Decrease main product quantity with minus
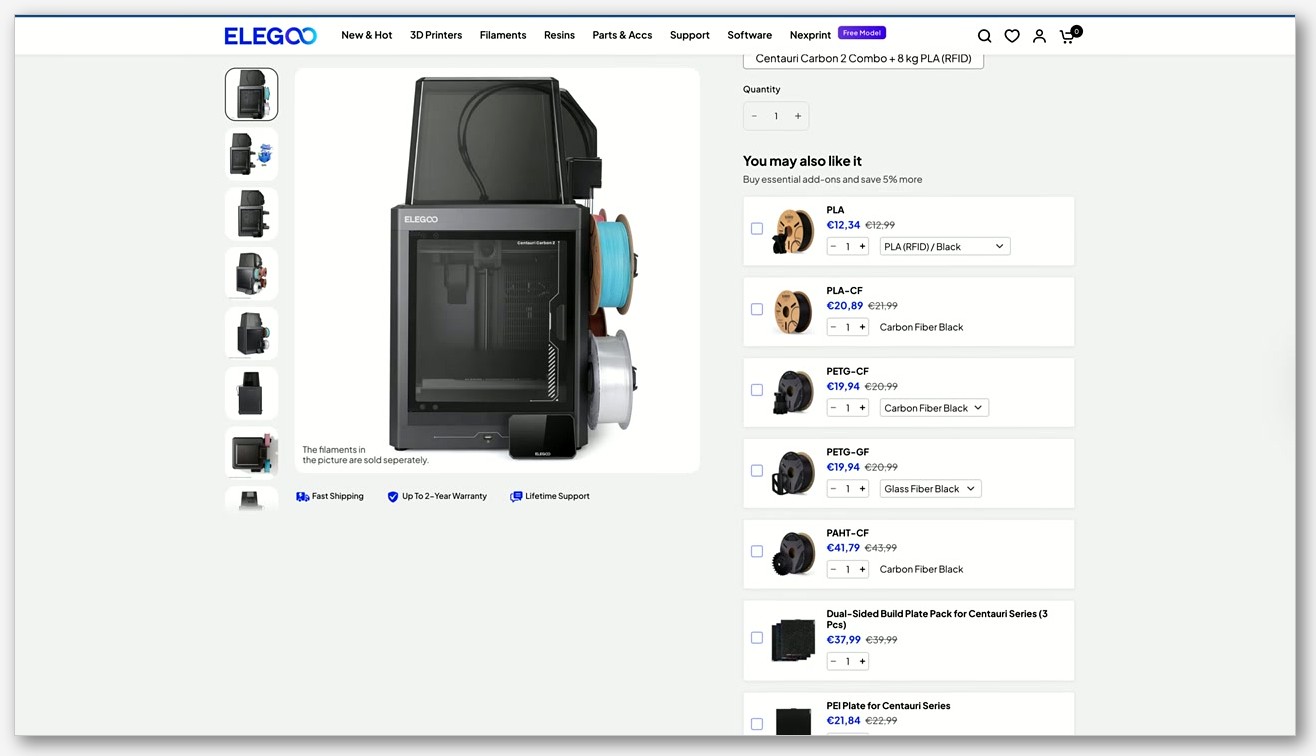 point(754,116)
